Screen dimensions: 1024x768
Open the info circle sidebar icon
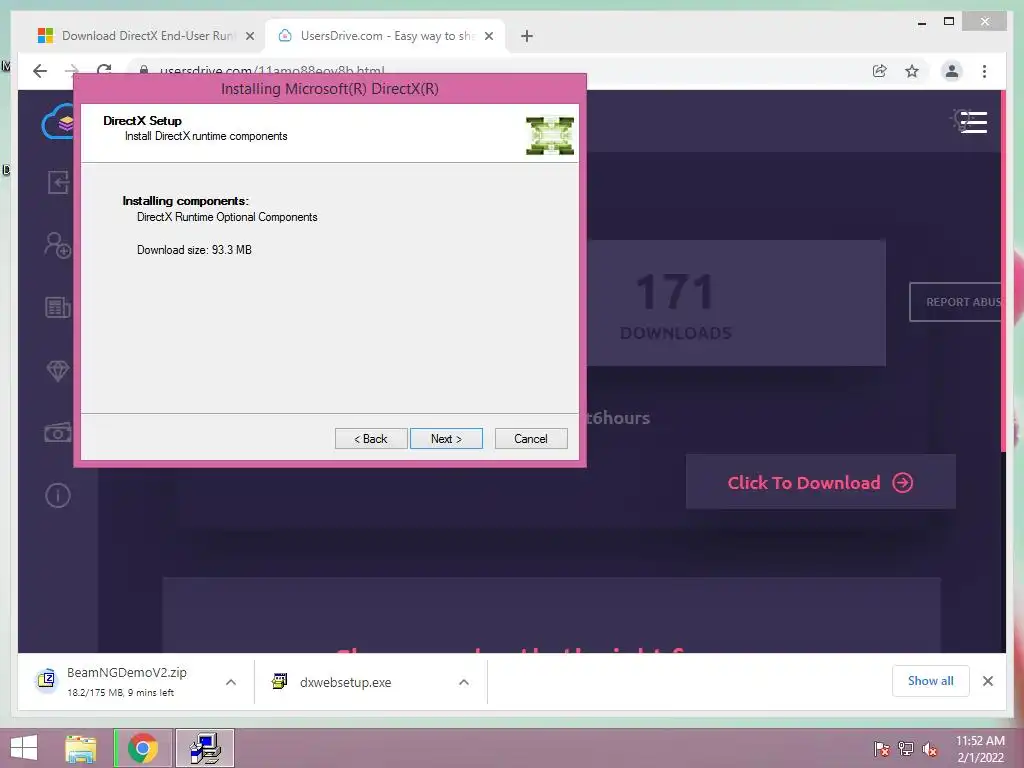click(x=57, y=495)
